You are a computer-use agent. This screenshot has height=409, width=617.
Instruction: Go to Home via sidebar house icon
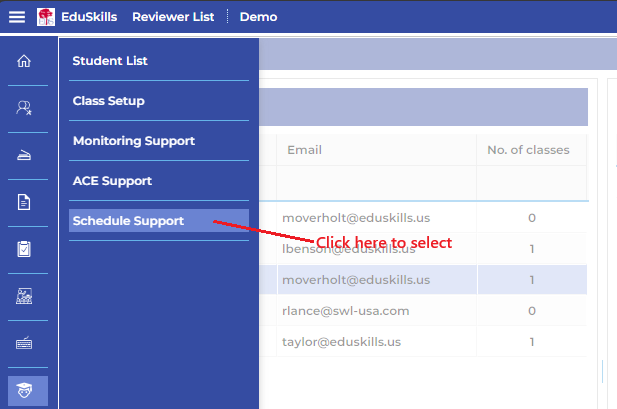pyautogui.click(x=24, y=61)
